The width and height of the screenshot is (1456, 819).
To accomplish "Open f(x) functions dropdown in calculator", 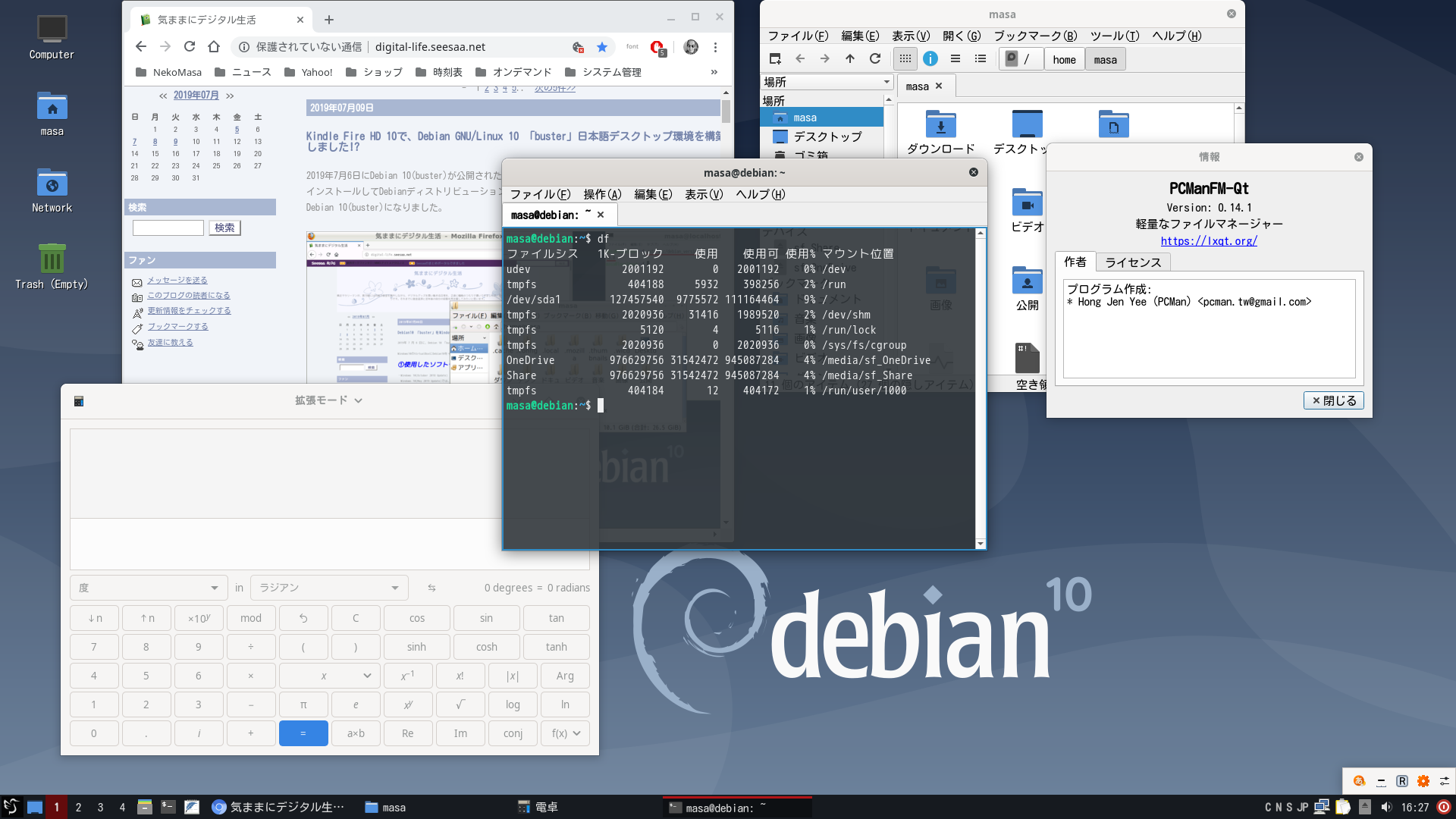I will 566,733.
